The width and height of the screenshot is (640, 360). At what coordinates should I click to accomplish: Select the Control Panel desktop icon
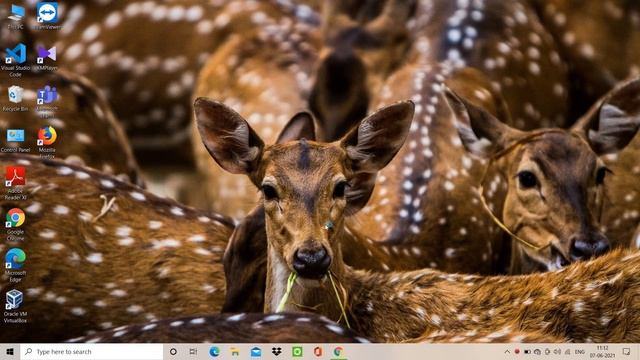pyautogui.click(x=16, y=140)
